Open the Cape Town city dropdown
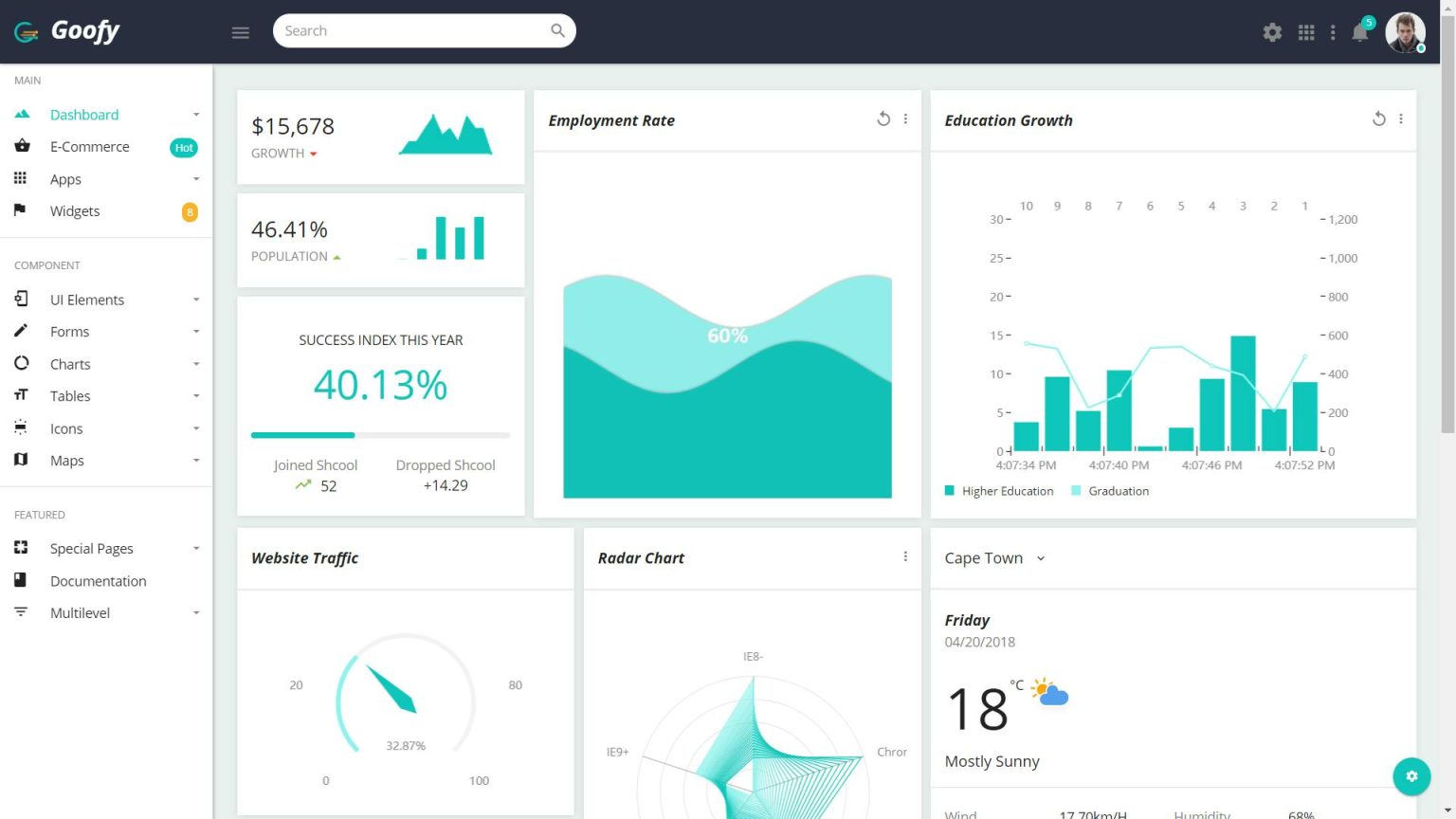Viewport: 1456px width, 819px height. [992, 557]
